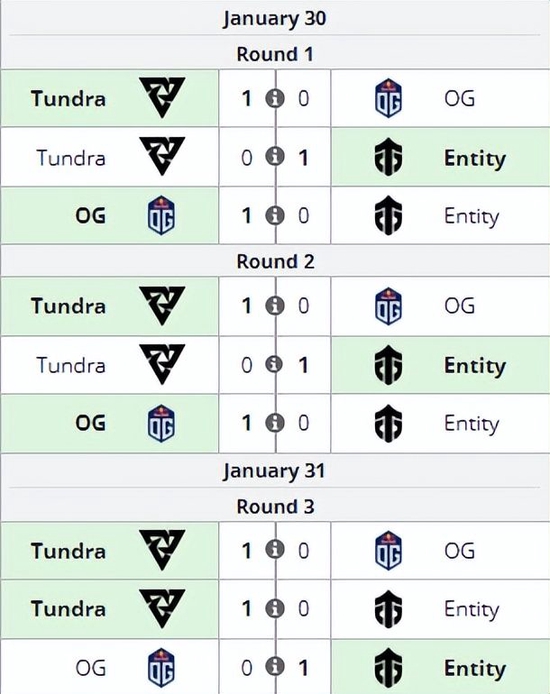Screen dimensions: 550x694
Task: Click OG logo in Round 1 first match
Action: [x=388, y=98]
